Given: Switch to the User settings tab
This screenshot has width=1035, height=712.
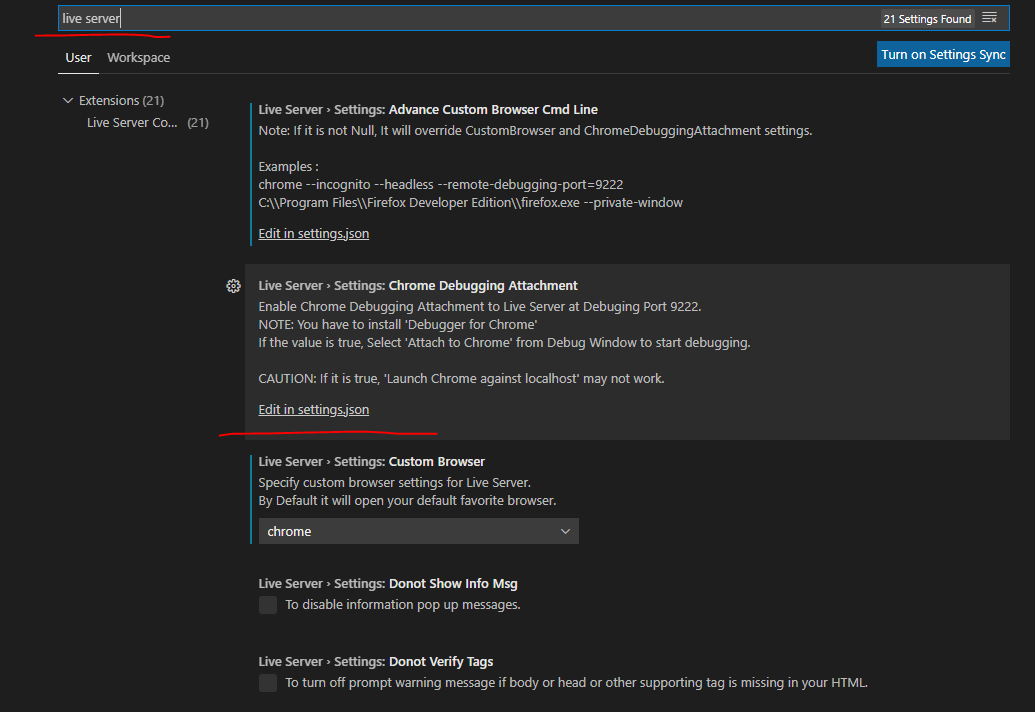Looking at the screenshot, I should 78,57.
